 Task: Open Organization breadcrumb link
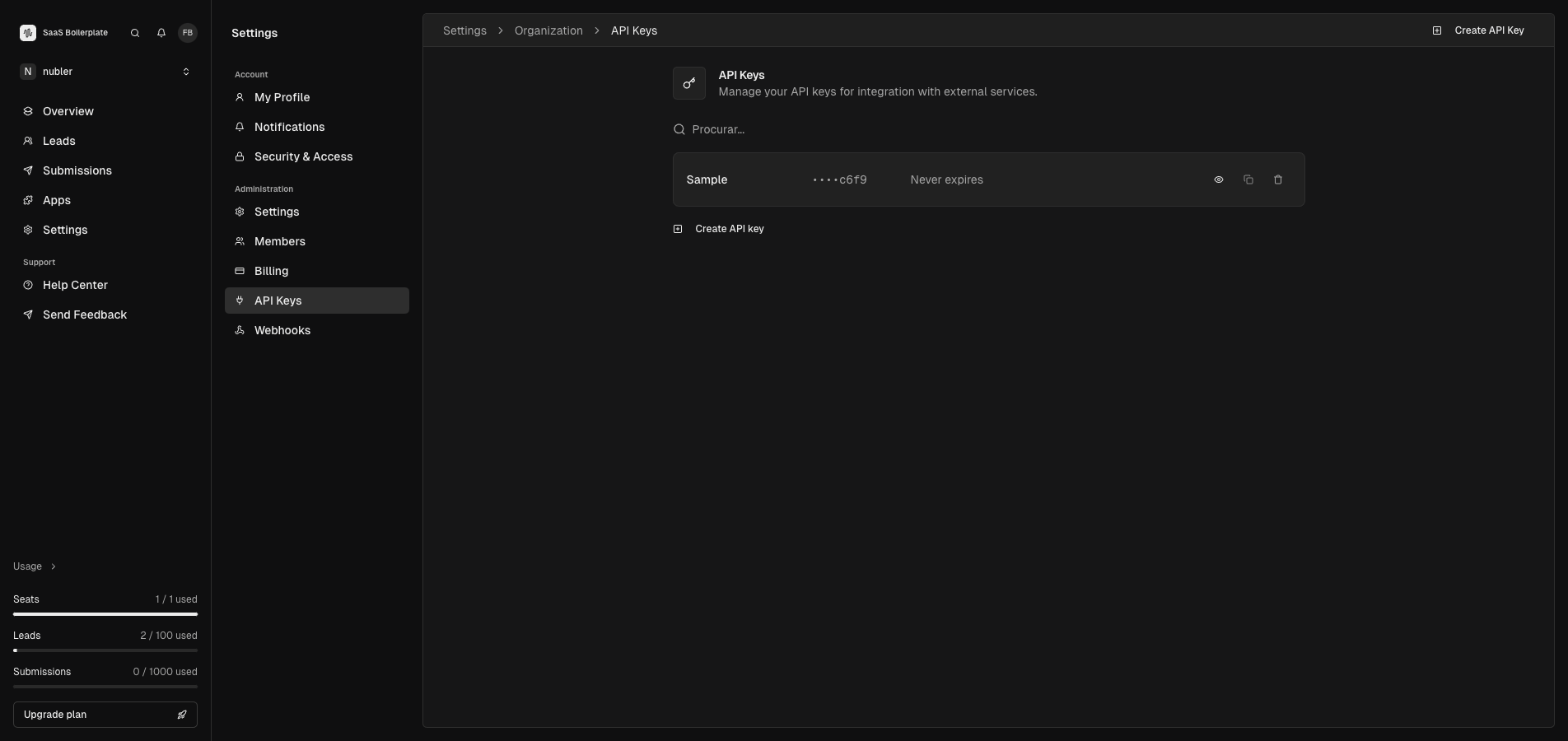pyautogui.click(x=548, y=30)
